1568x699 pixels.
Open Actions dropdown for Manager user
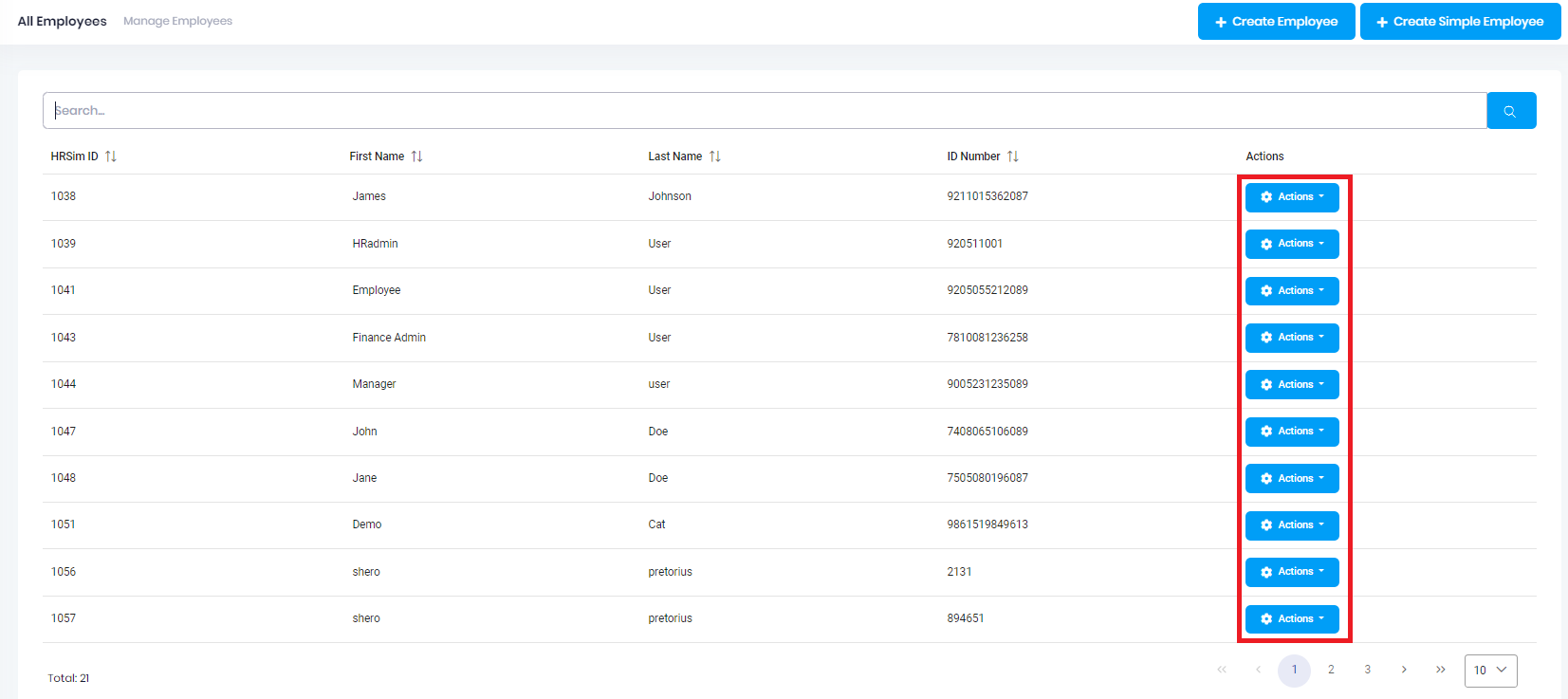(x=1292, y=385)
